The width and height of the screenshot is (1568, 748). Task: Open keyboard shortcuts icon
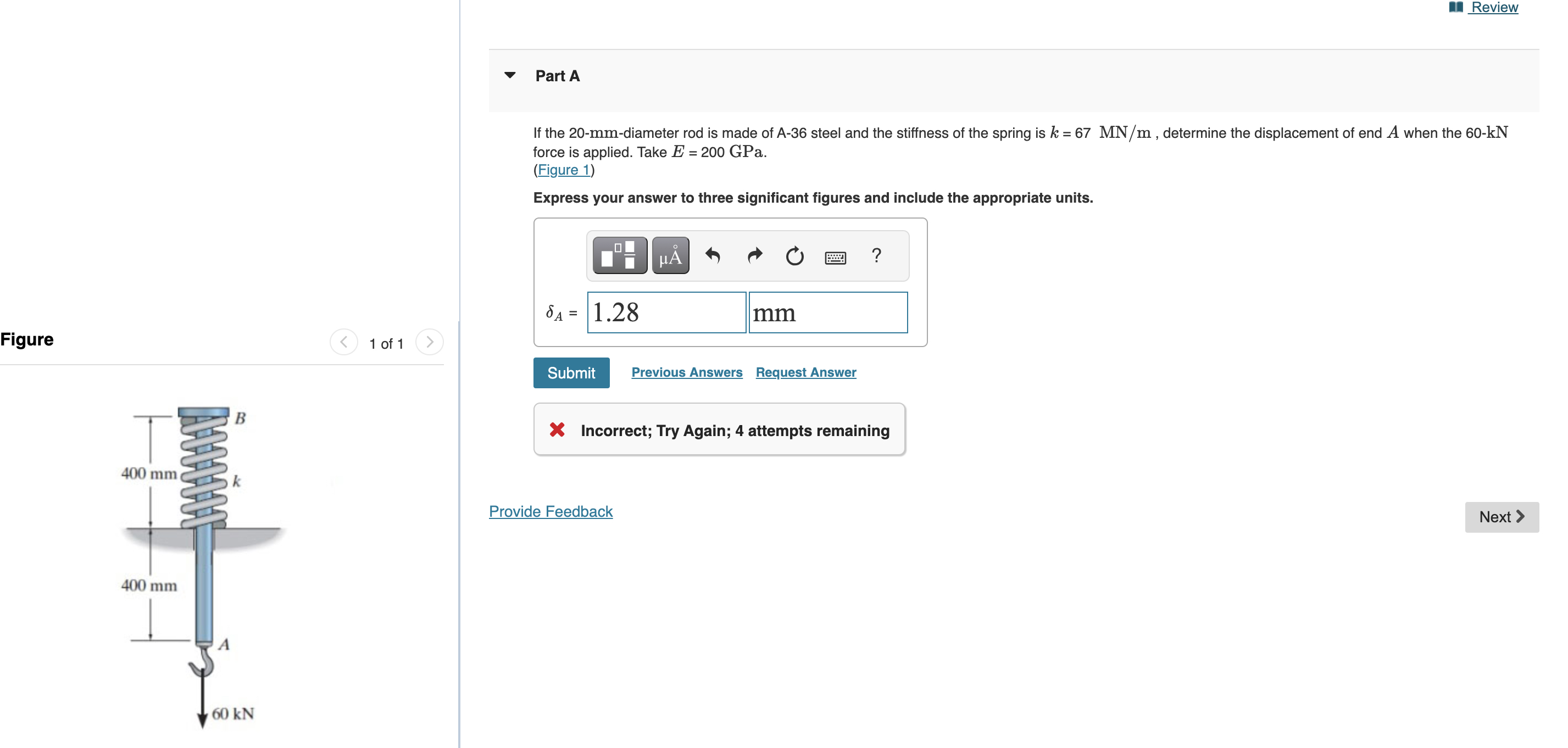coord(835,258)
